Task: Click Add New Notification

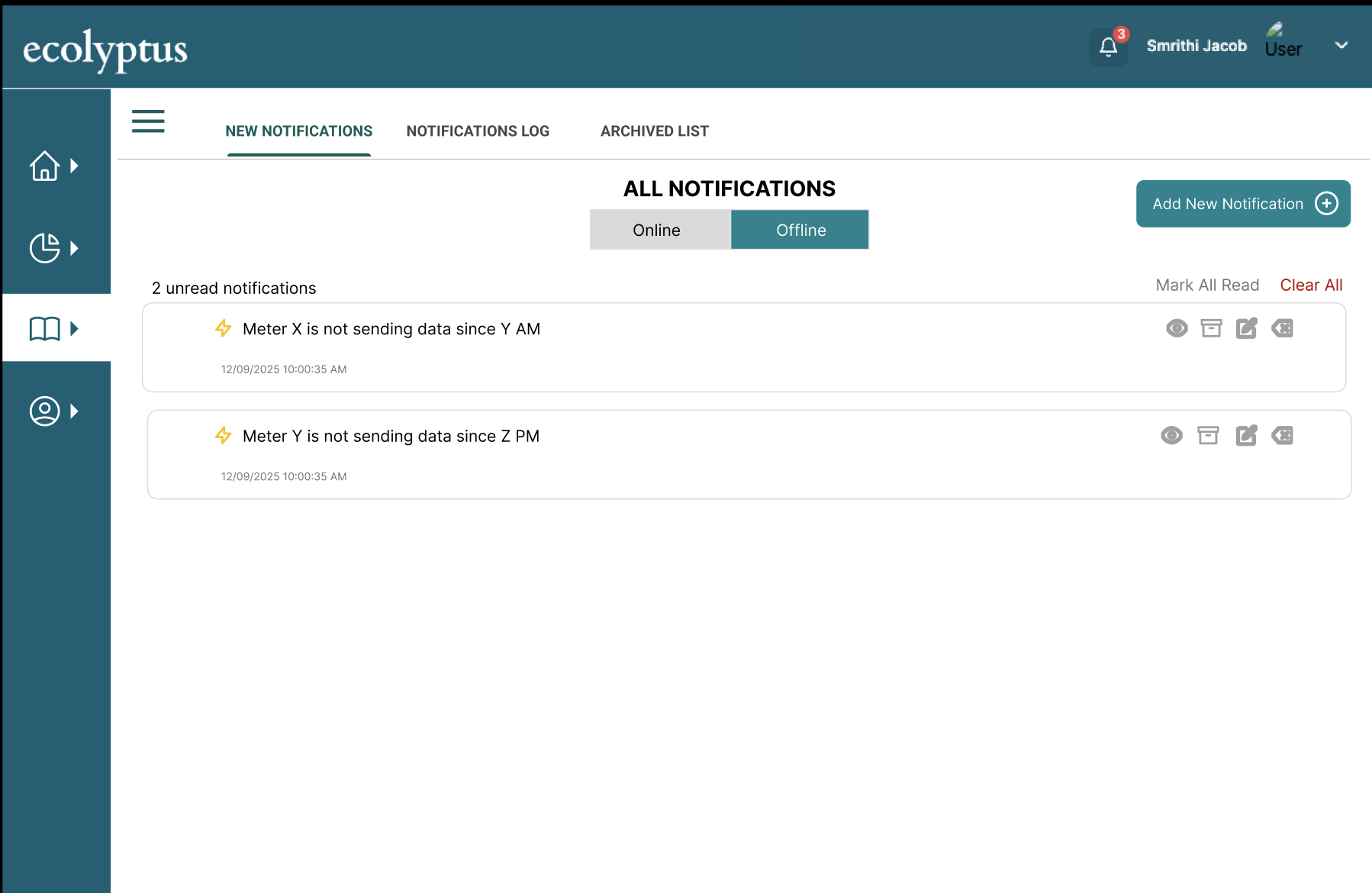Action: point(1242,203)
